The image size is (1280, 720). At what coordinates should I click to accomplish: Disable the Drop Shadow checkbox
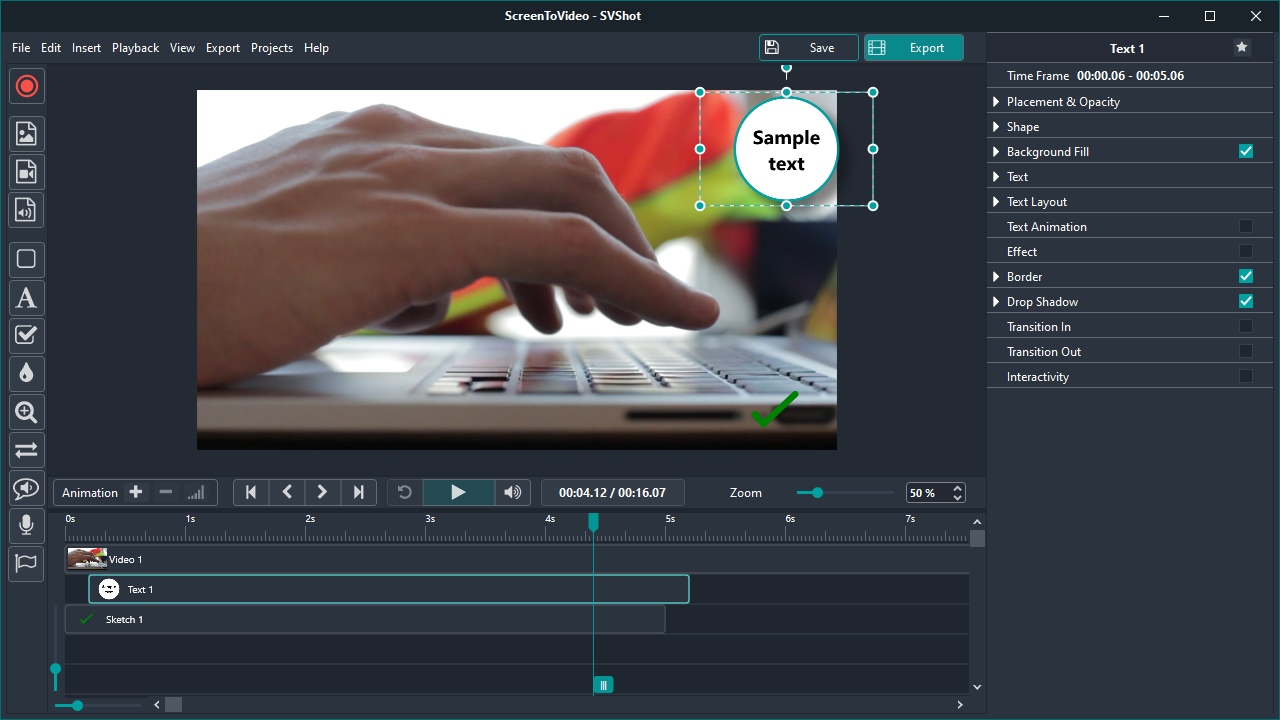tap(1246, 301)
